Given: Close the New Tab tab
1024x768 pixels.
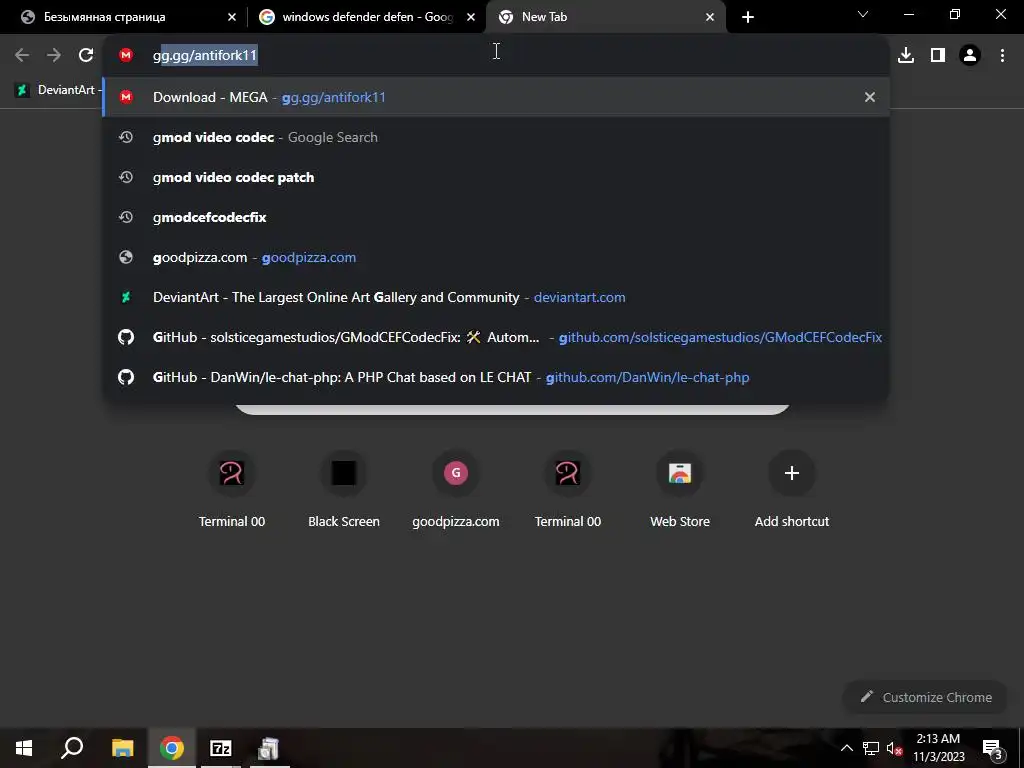Looking at the screenshot, I should pyautogui.click(x=710, y=17).
